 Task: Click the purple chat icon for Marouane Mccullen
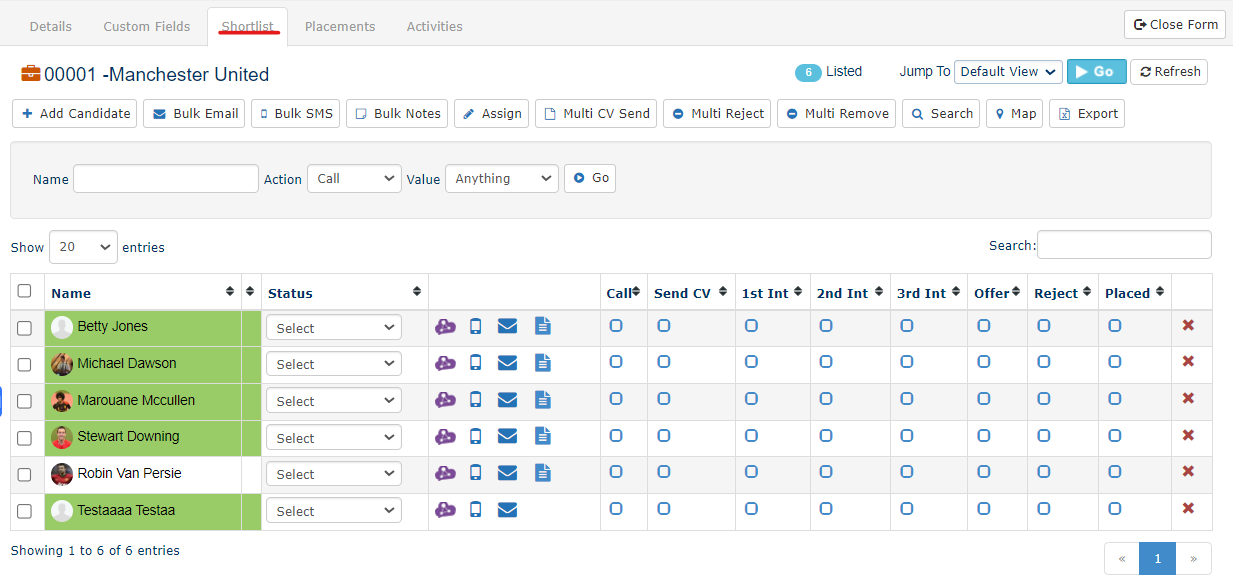(445, 400)
